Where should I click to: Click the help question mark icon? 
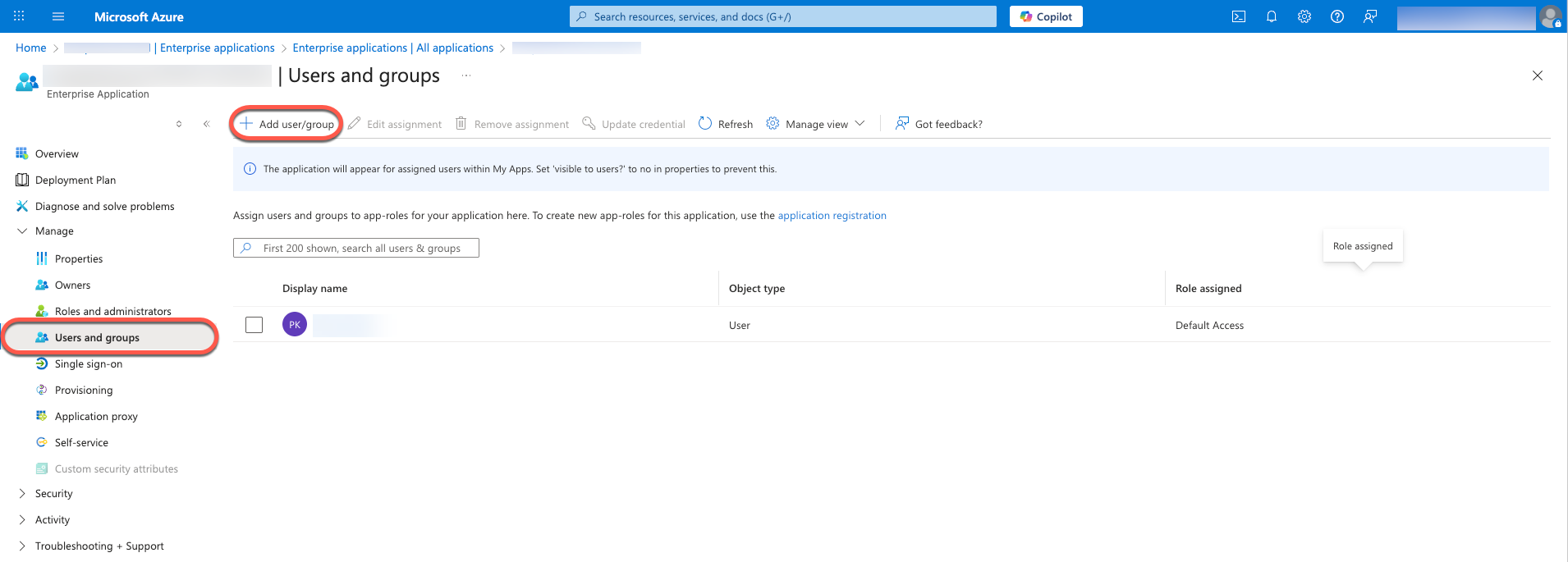1337,16
